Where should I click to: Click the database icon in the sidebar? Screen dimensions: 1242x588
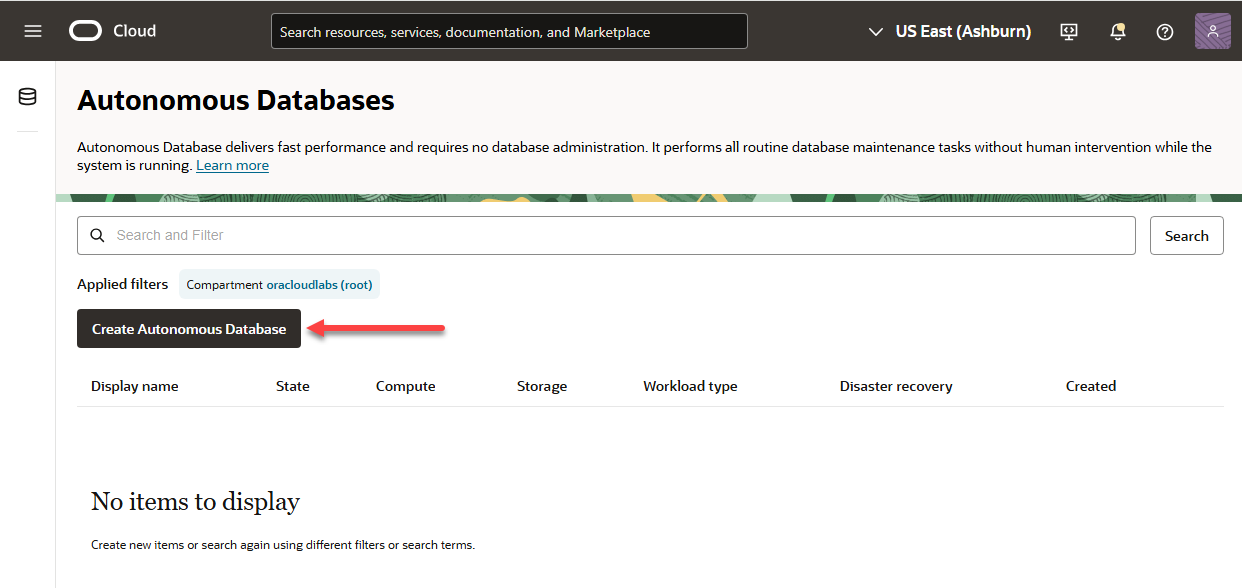click(28, 97)
